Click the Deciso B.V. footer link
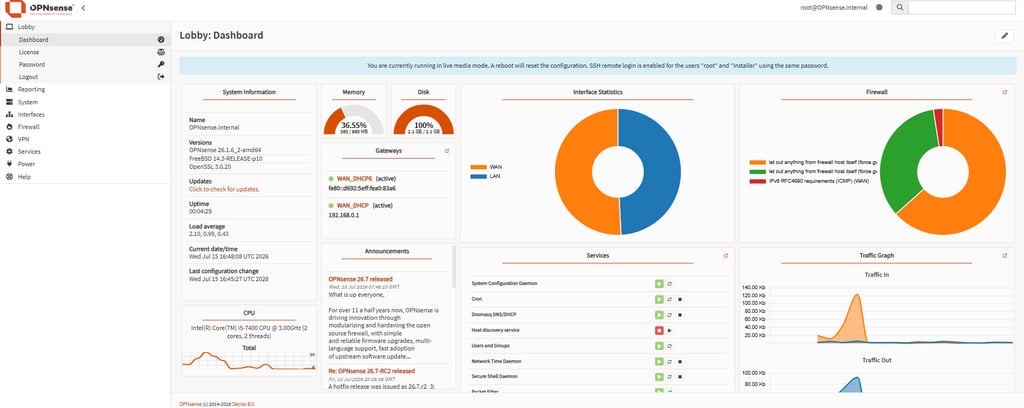Image resolution: width=1024 pixels, height=408 pixels. pos(244,404)
